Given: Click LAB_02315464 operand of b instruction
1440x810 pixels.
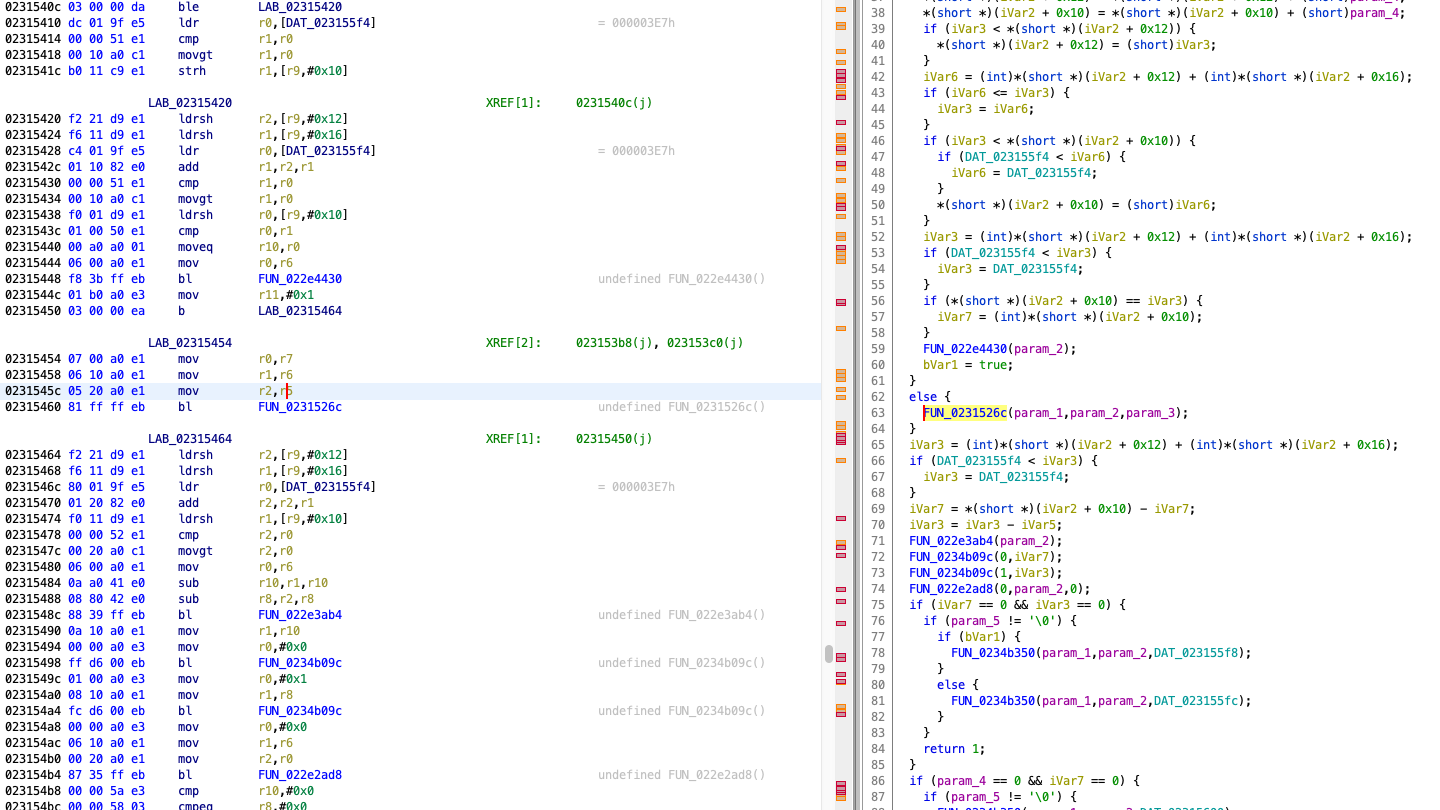Looking at the screenshot, I should 300,311.
